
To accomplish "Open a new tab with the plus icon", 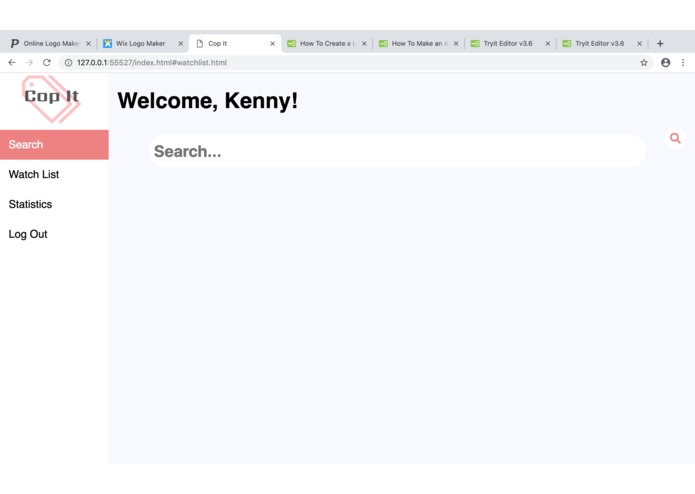I will [660, 43].
